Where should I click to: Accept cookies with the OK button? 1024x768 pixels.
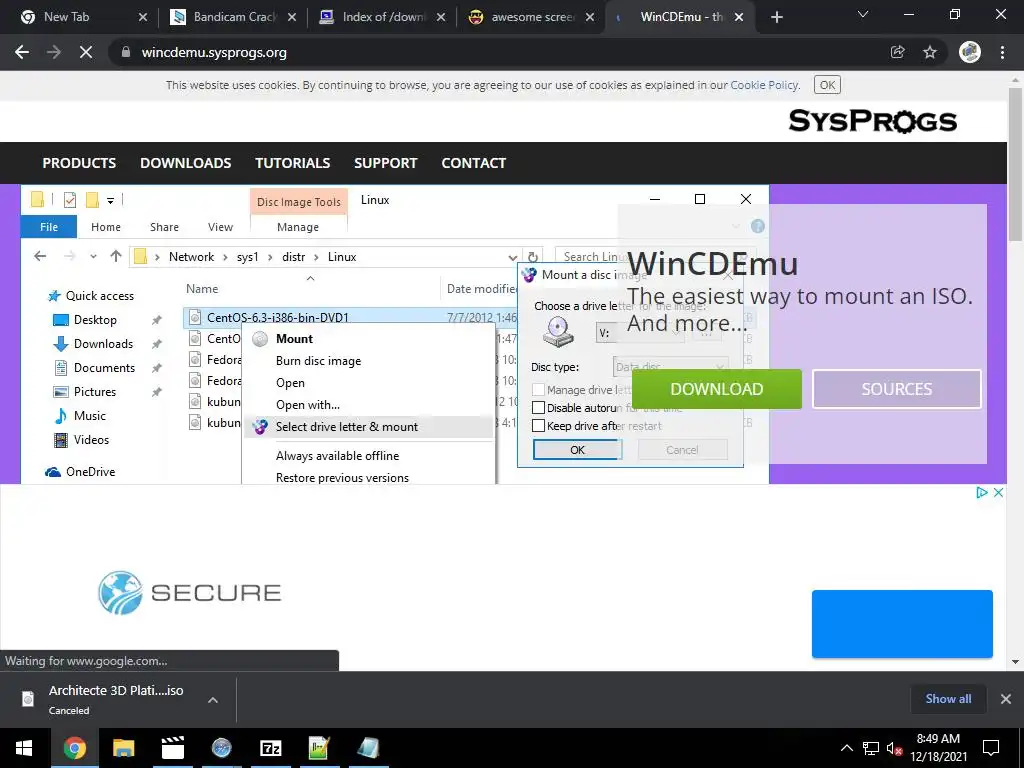(x=827, y=85)
